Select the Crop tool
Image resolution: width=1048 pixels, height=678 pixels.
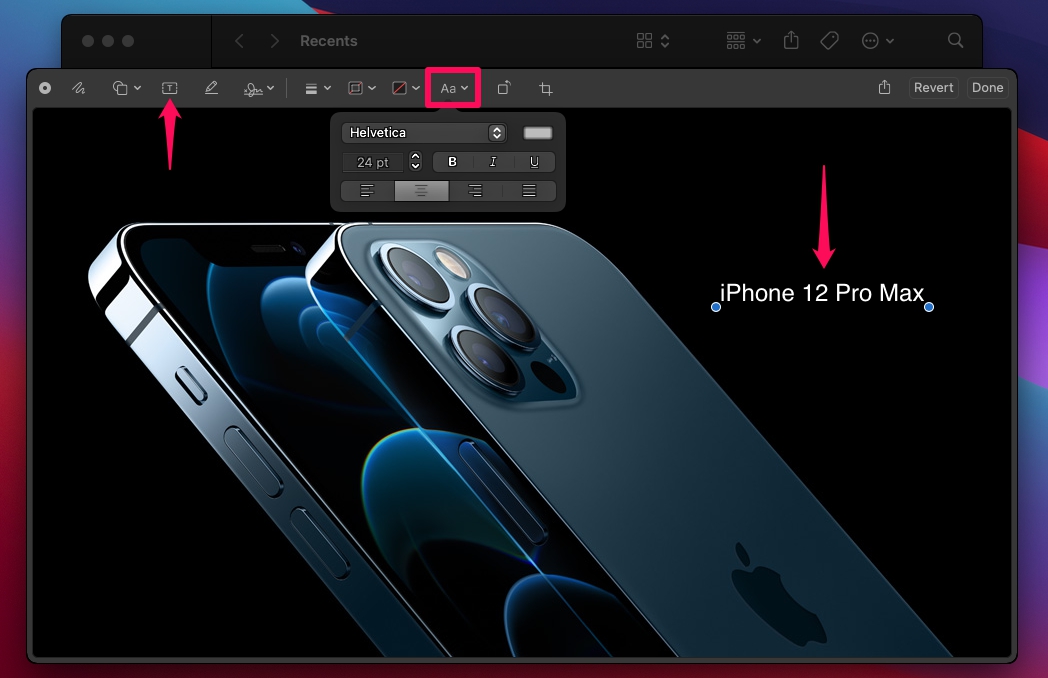point(544,88)
